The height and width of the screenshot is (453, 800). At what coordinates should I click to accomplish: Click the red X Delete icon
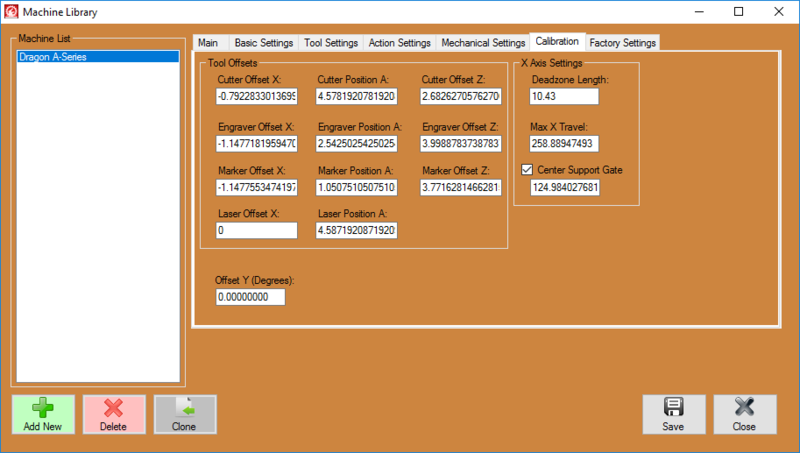113,408
